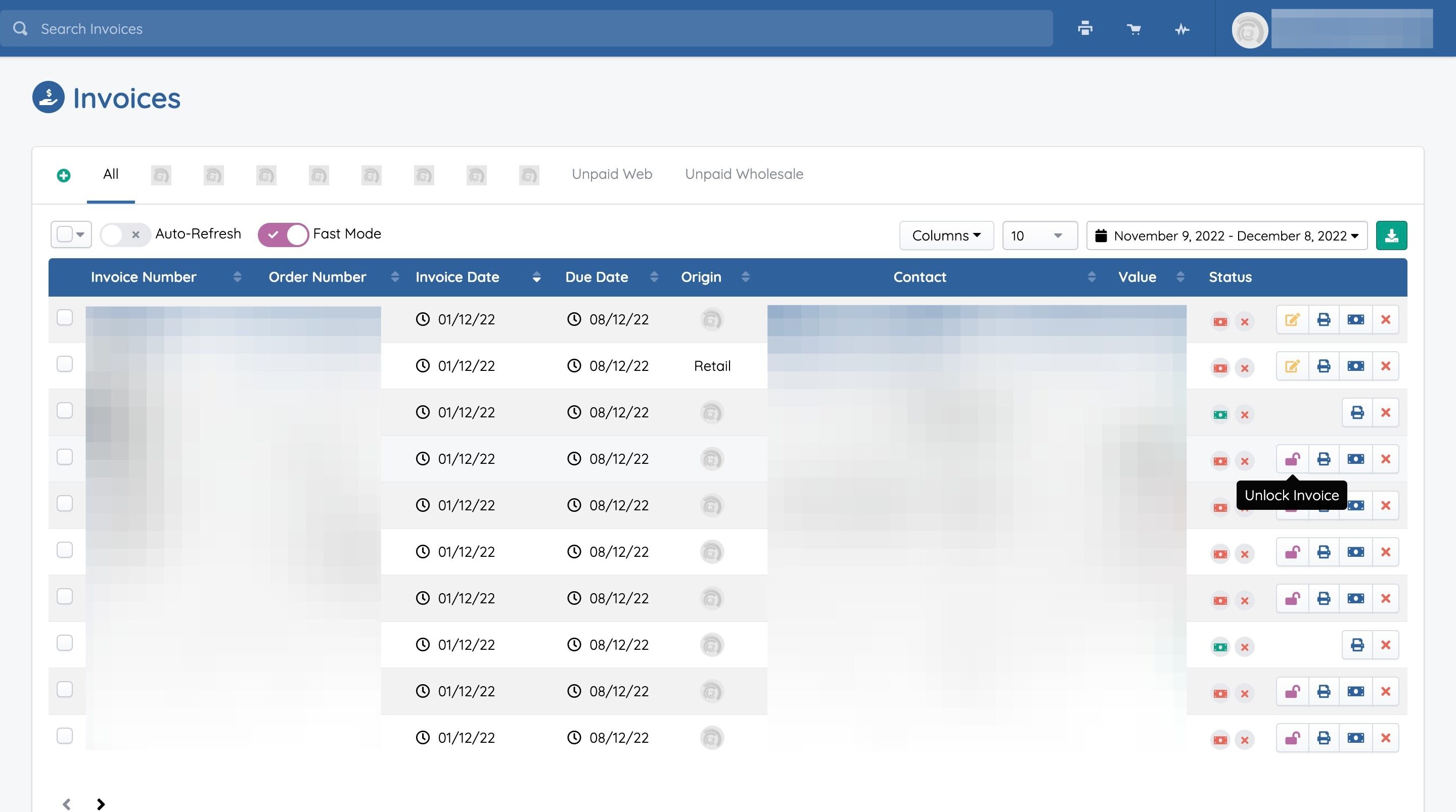Click the unlock invoice padlock in the fourth row
1456x812 pixels.
coord(1292,459)
